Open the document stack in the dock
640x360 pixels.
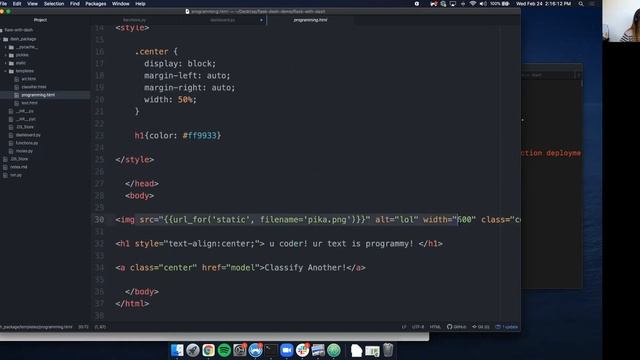(356, 350)
